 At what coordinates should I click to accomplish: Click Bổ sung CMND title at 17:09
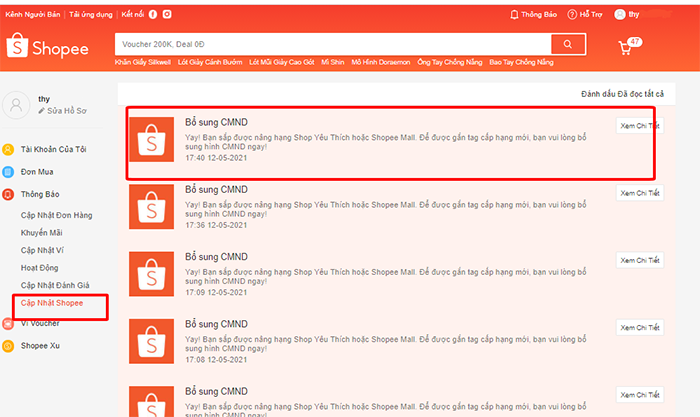click(x=217, y=257)
